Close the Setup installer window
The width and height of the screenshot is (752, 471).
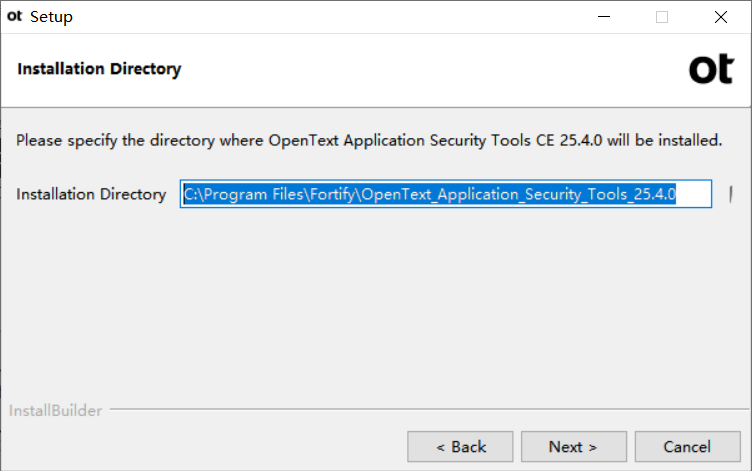click(721, 17)
